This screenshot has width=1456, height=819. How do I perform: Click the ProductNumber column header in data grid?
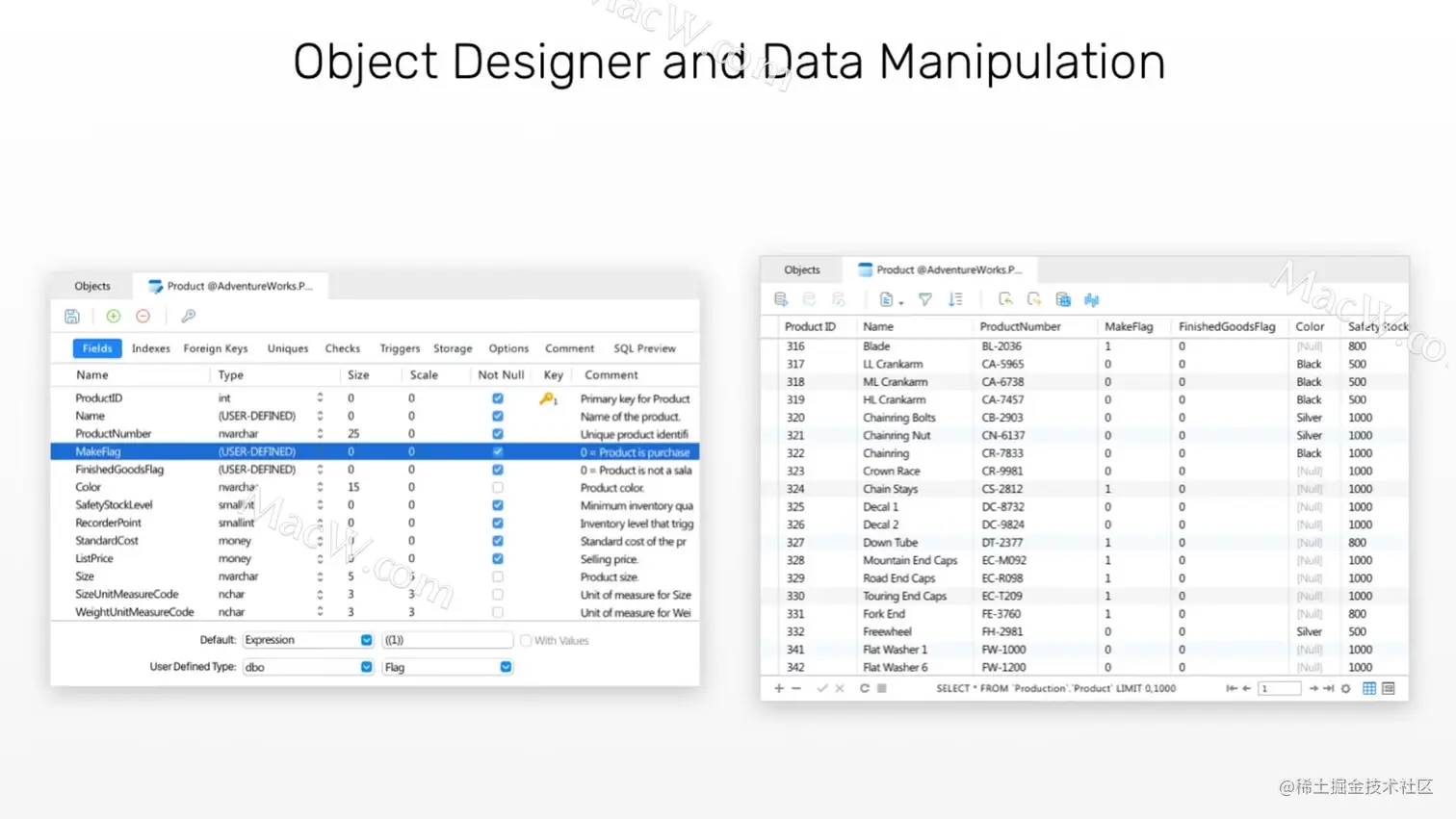pos(1020,326)
